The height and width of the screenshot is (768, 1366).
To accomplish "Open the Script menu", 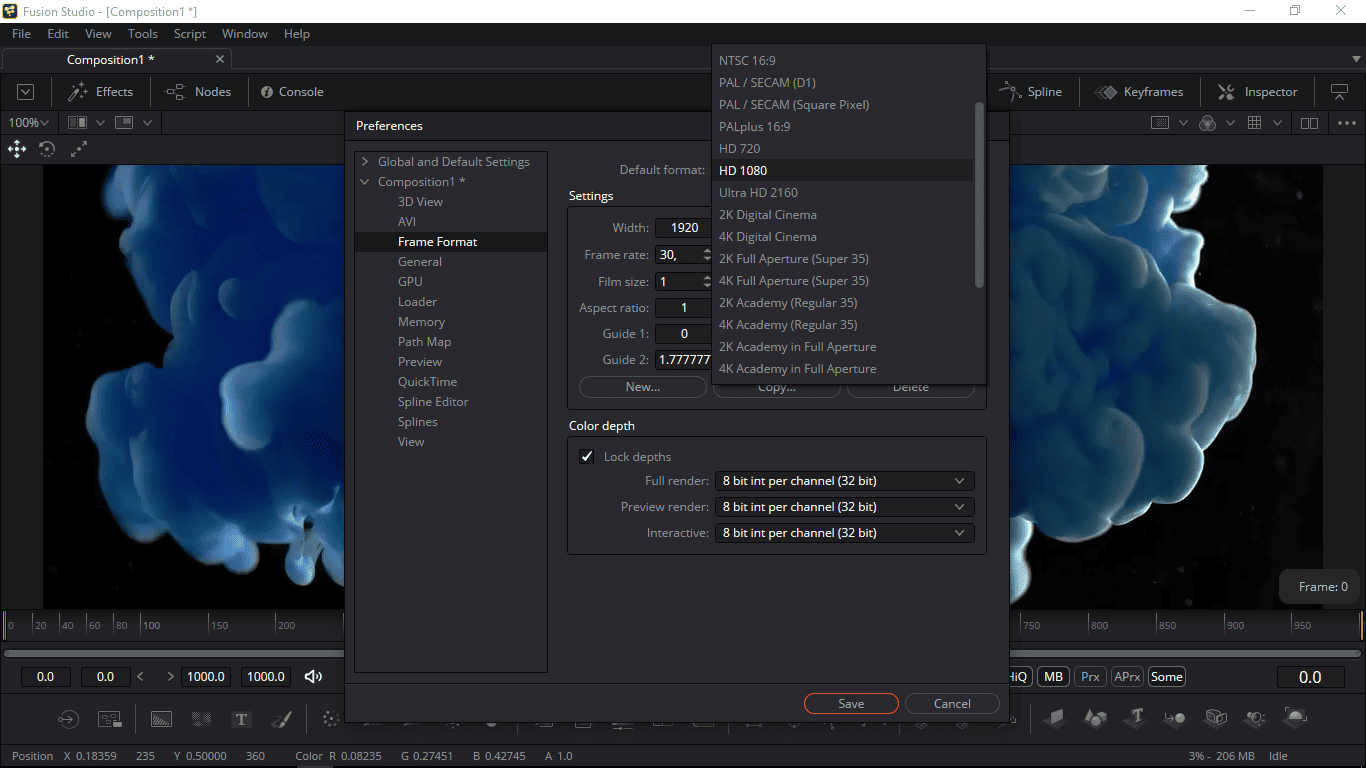I will coord(190,34).
